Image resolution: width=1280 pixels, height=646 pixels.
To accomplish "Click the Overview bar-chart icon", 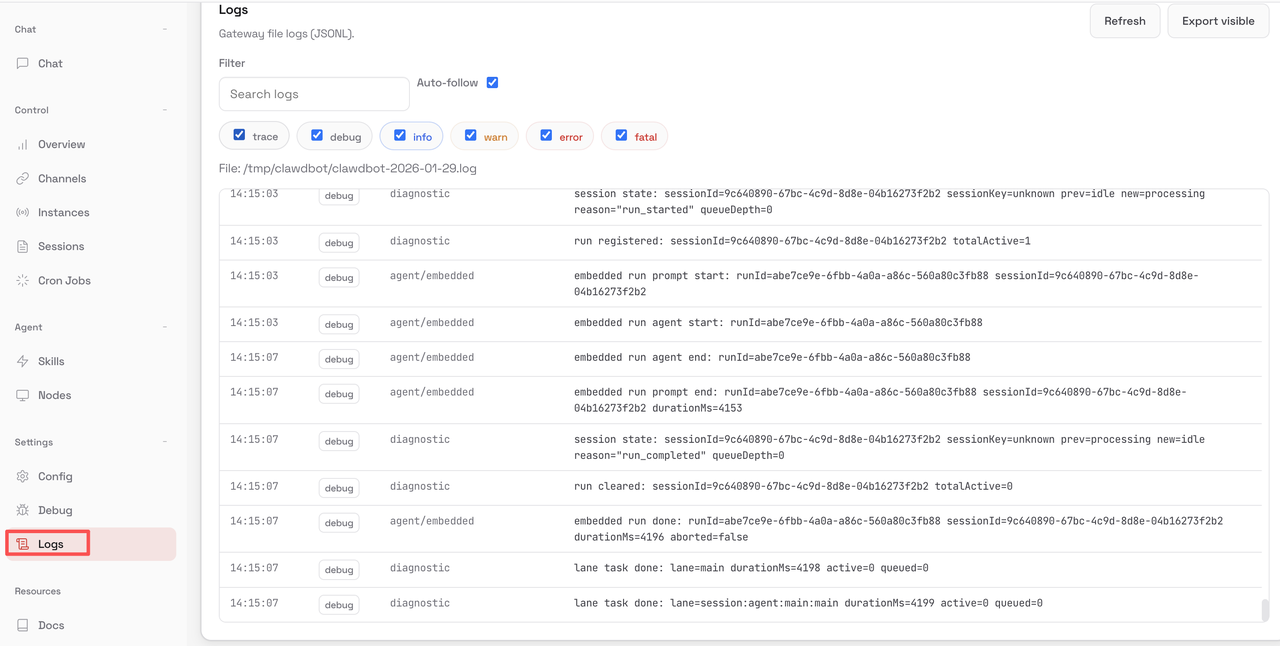I will (23, 144).
